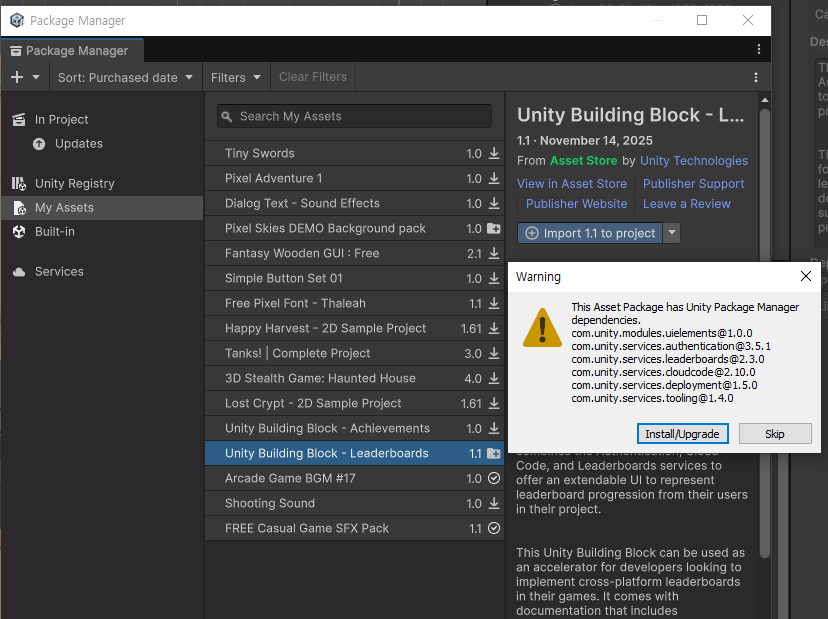The image size is (828, 619).
Task: Click Skip in the warning dialog
Action: 775,434
